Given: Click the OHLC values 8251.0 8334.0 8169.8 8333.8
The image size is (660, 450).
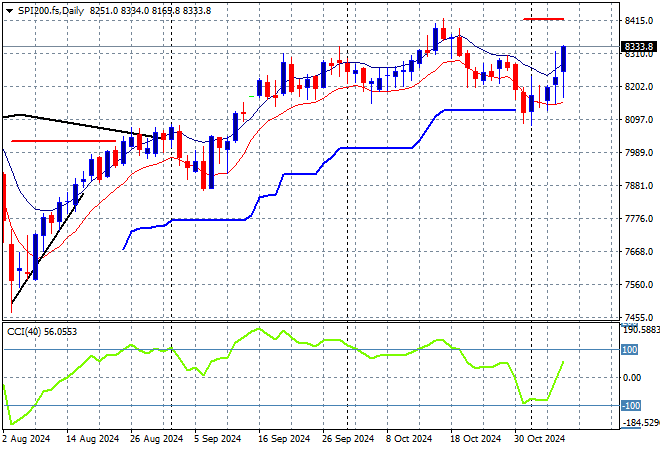Looking at the screenshot, I should tap(150, 11).
